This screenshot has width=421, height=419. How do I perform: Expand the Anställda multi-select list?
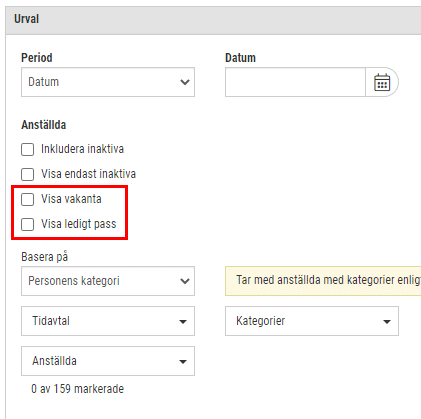click(x=108, y=361)
